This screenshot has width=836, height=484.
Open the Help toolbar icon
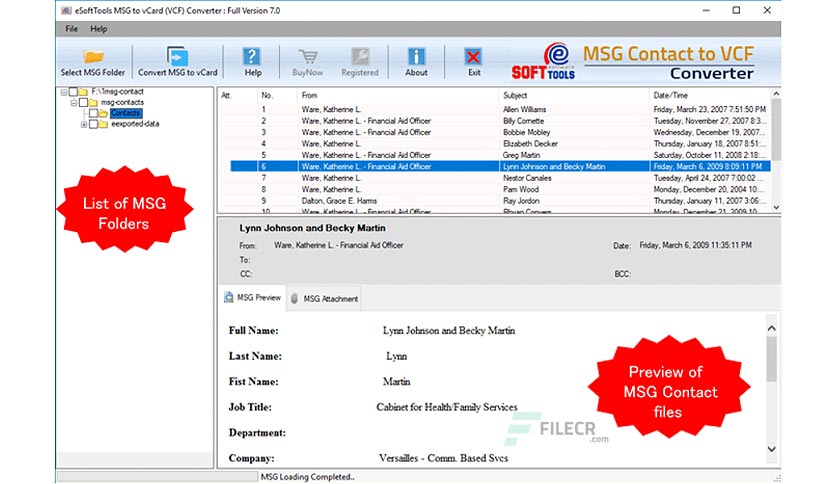click(252, 56)
